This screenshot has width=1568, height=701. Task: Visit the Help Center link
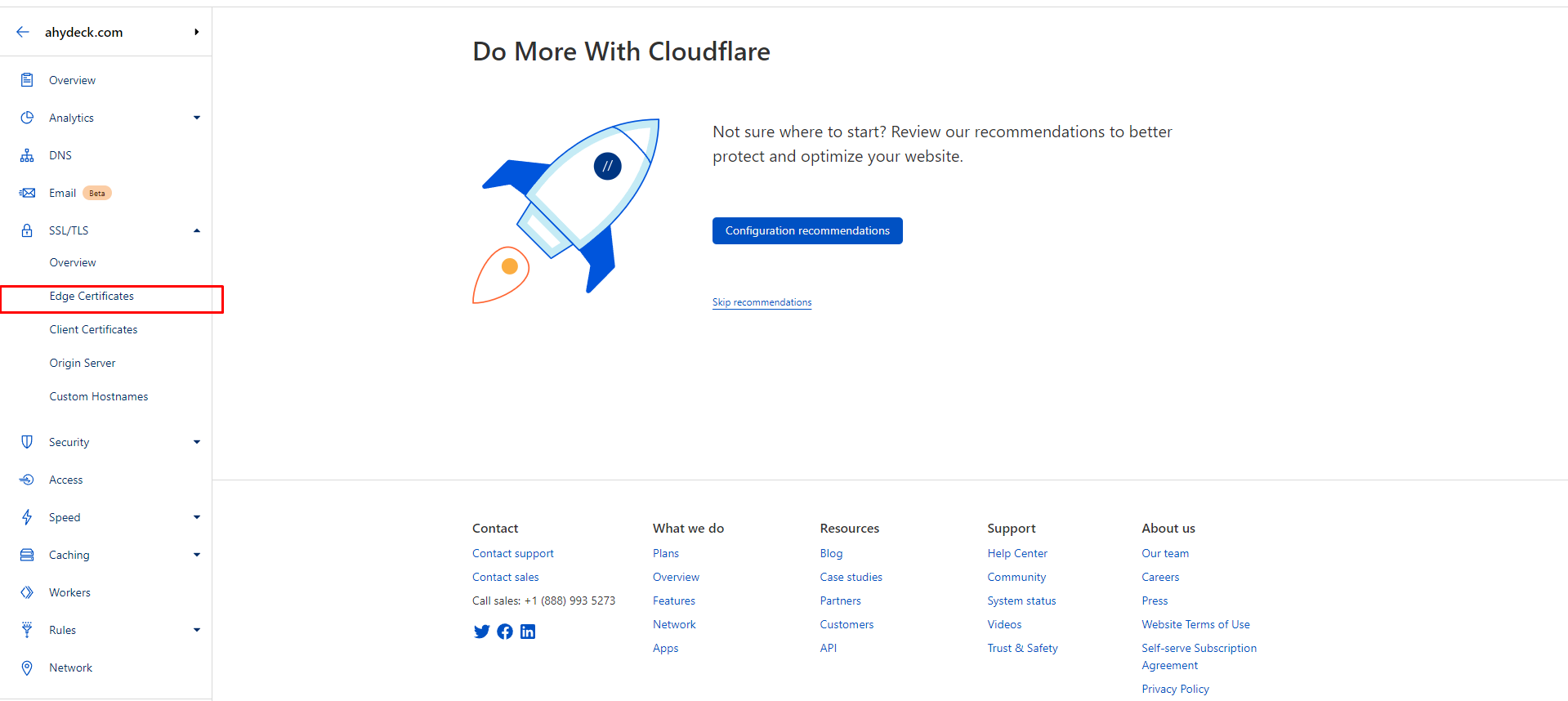(1017, 553)
